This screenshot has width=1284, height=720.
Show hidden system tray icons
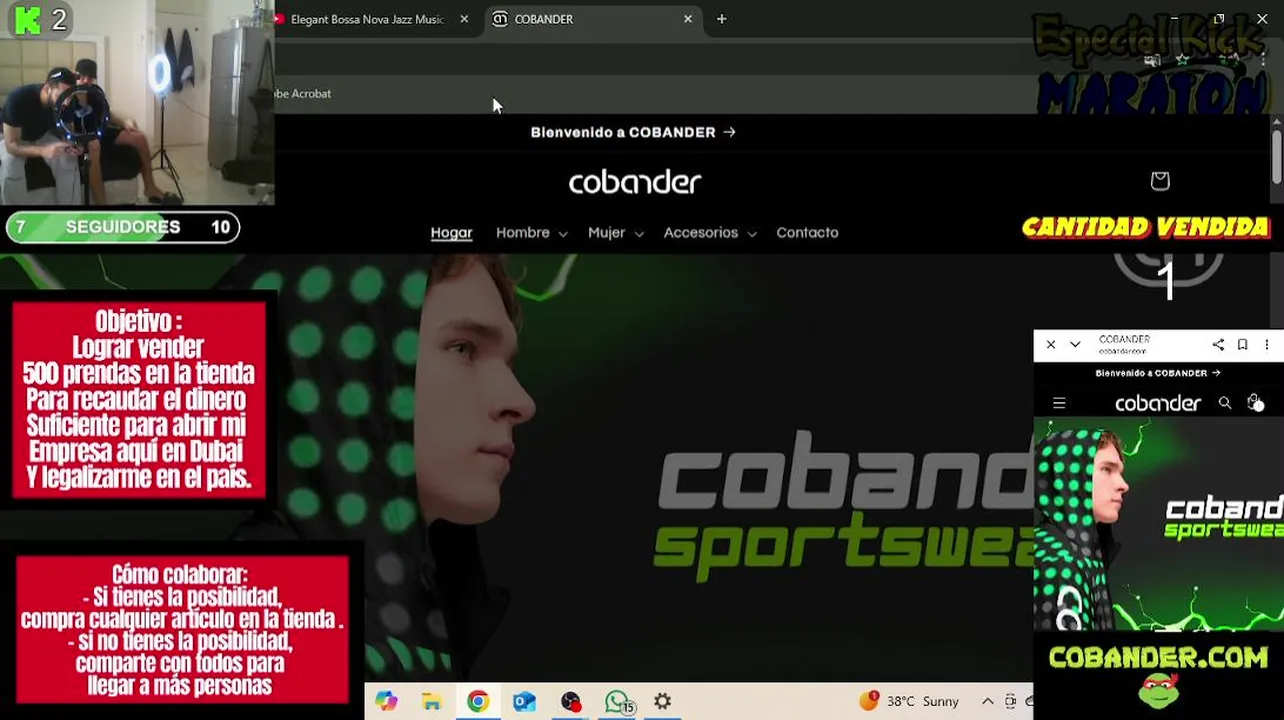click(987, 702)
